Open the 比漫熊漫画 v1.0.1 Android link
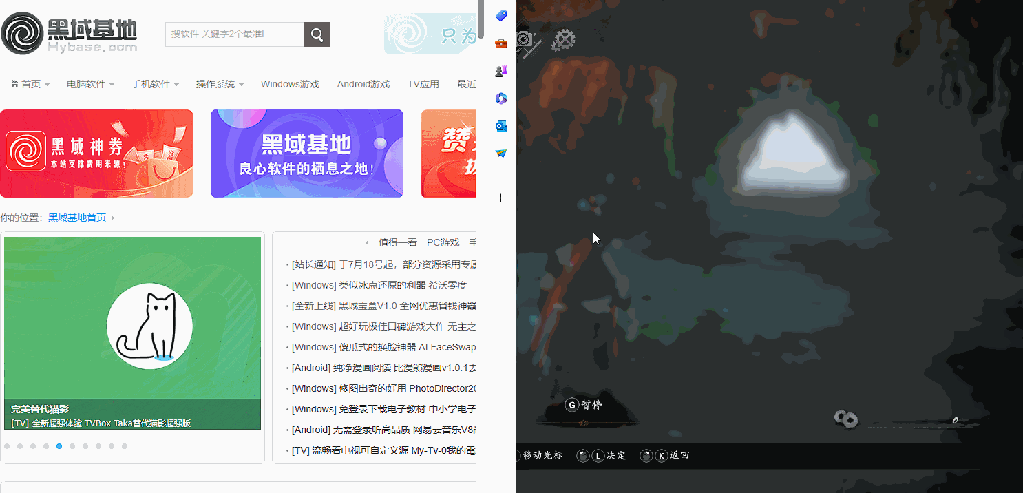The width and height of the screenshot is (1023, 493). pyautogui.click(x=384, y=368)
